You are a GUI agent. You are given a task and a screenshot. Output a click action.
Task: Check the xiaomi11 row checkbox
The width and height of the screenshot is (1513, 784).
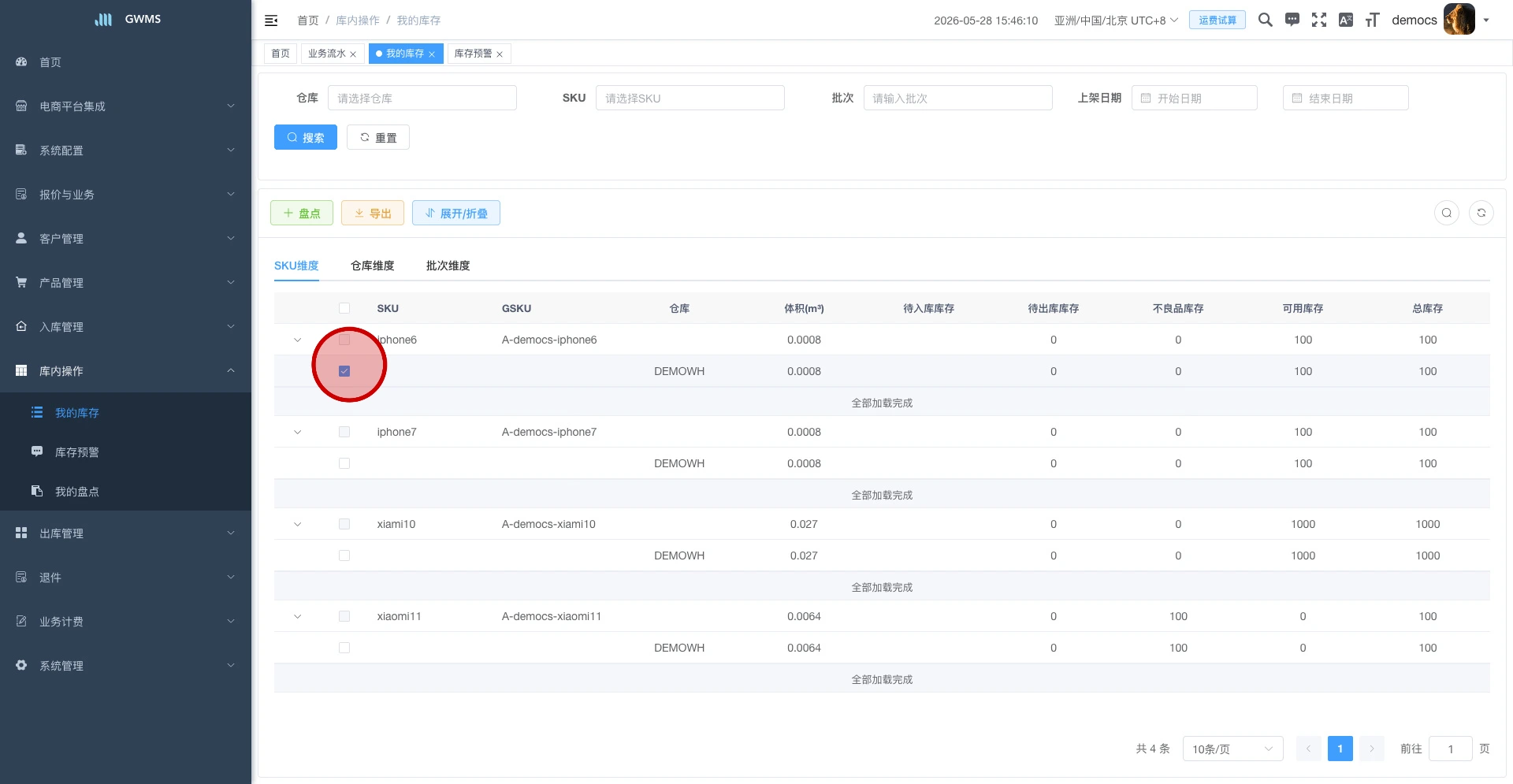(344, 616)
